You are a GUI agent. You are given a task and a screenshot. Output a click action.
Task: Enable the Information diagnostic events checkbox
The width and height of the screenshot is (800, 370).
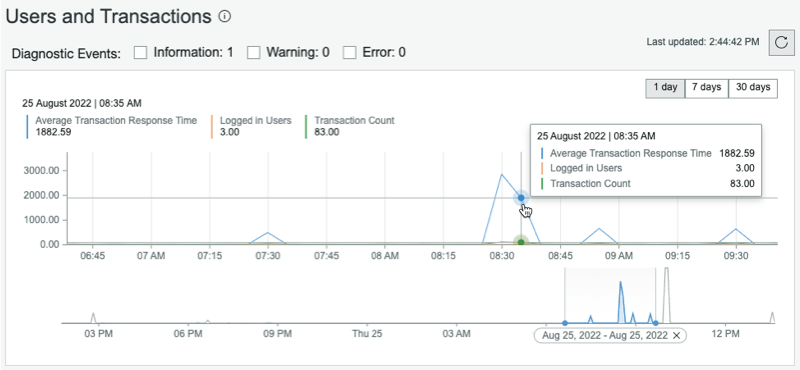[x=140, y=53]
